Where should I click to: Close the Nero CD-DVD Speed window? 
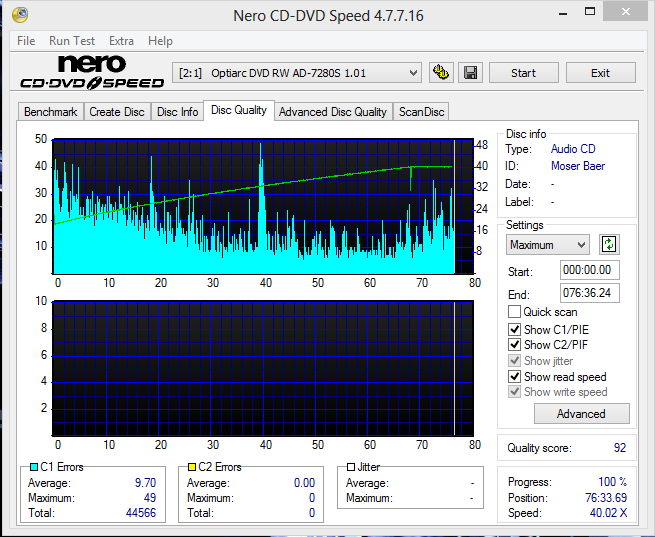pos(626,12)
